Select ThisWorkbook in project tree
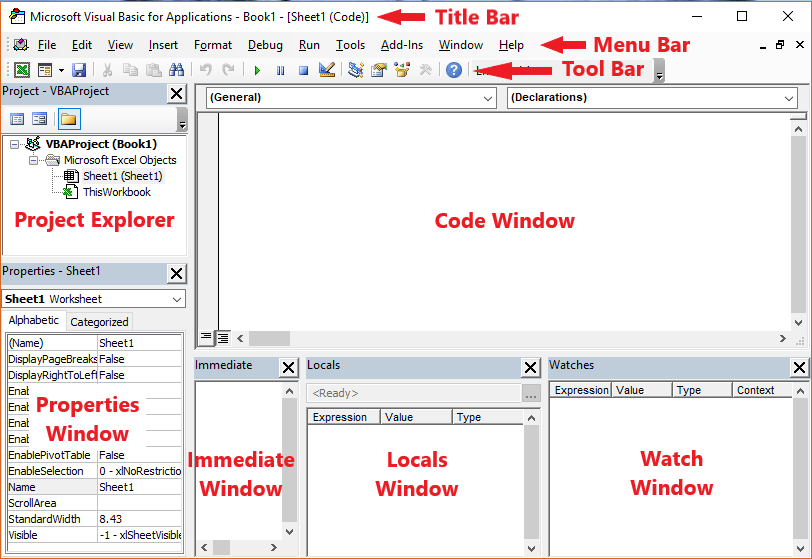Image resolution: width=812 pixels, height=559 pixels. (x=117, y=192)
